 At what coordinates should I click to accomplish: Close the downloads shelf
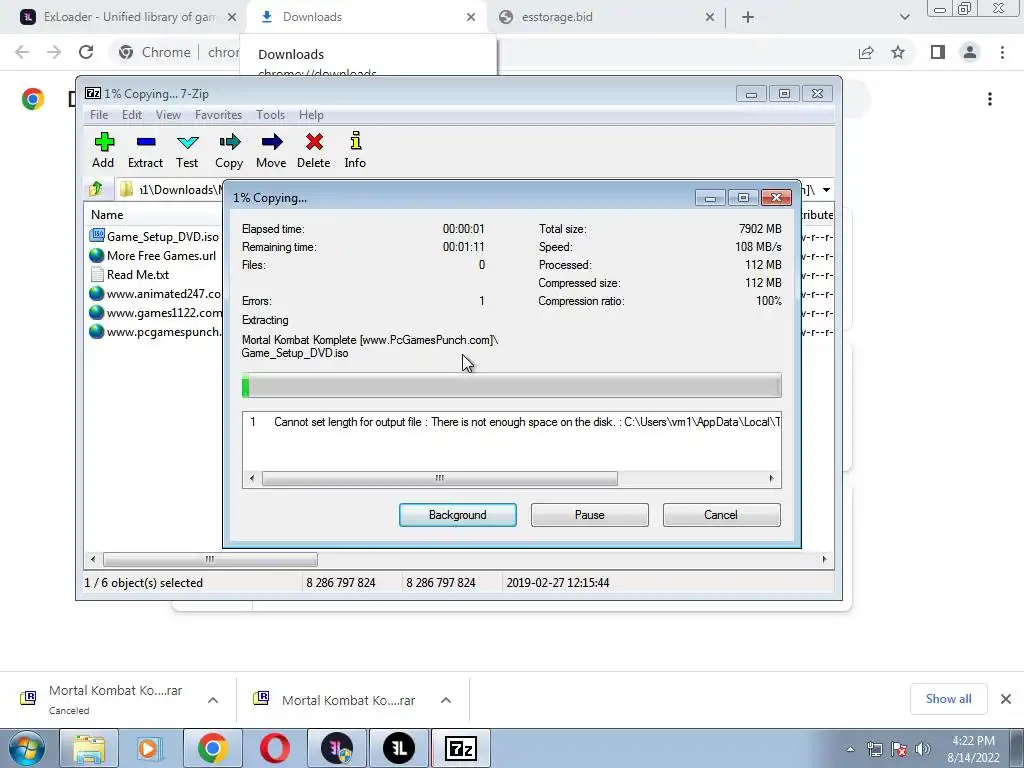coord(1006,699)
